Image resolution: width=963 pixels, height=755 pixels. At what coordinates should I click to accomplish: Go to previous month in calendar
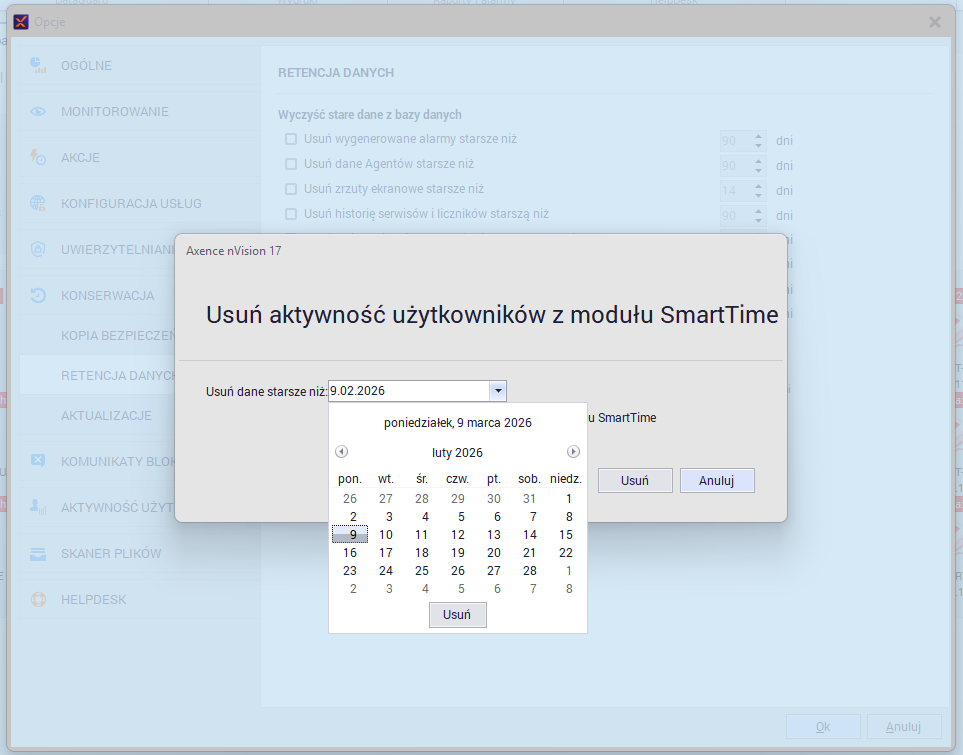[x=341, y=451]
